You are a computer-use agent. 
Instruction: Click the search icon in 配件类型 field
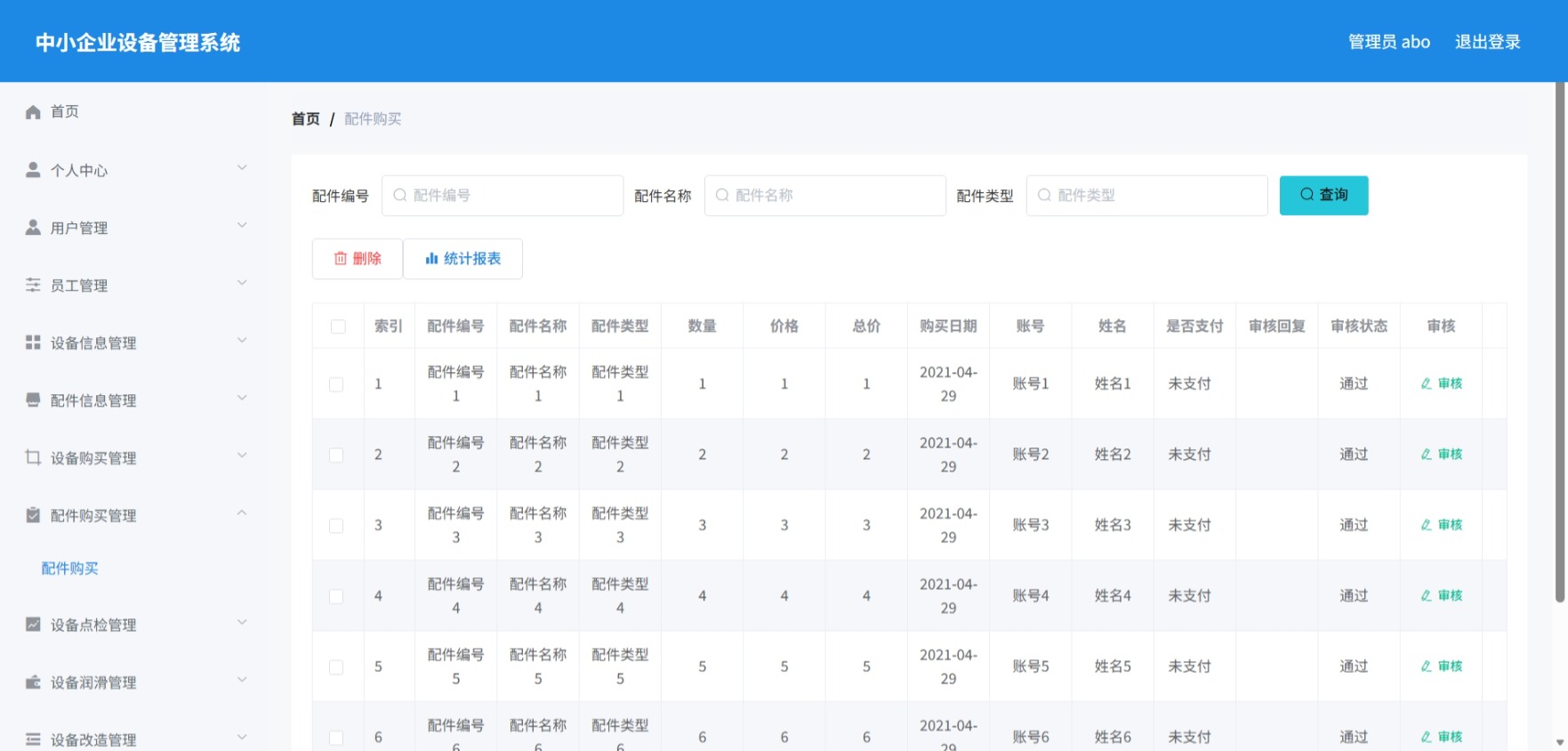[x=1044, y=195]
